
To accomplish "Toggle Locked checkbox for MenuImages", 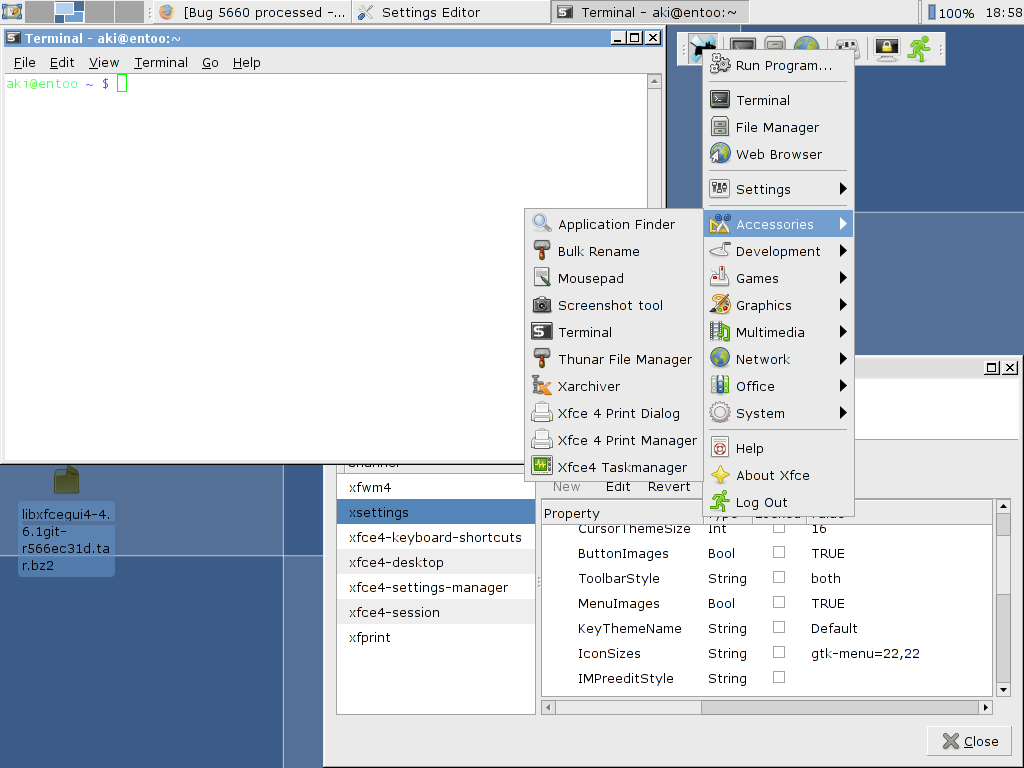I will coord(779,602).
